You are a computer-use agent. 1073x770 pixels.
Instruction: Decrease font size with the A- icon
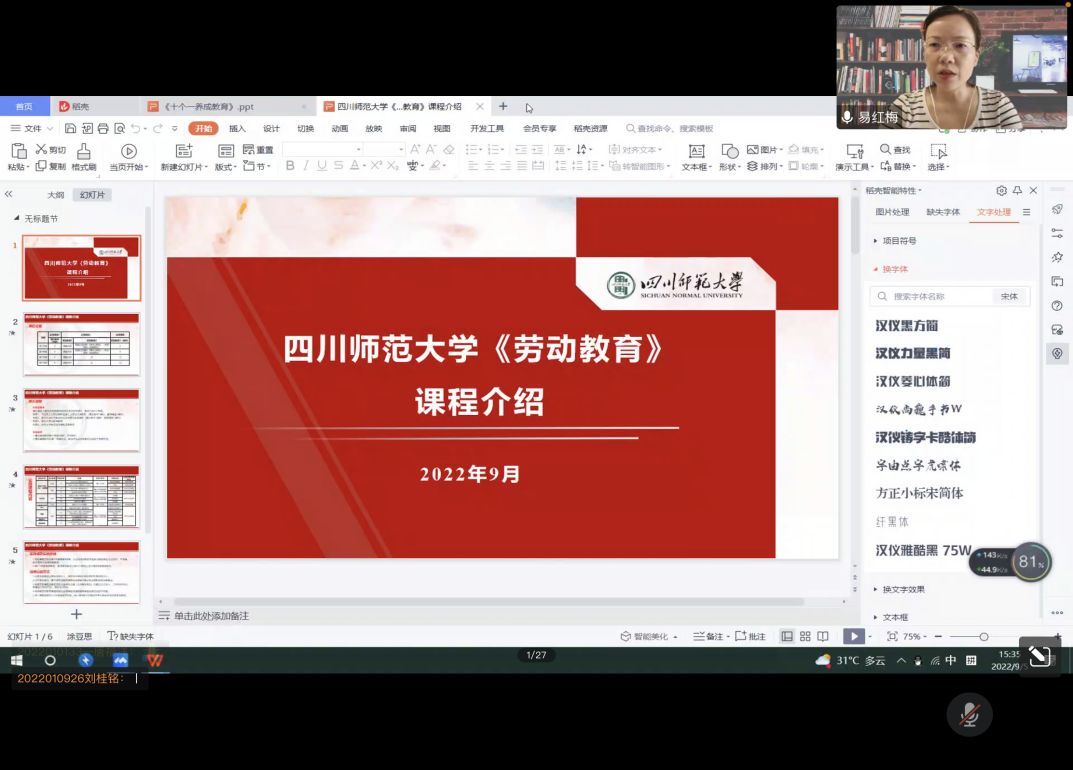coord(431,149)
